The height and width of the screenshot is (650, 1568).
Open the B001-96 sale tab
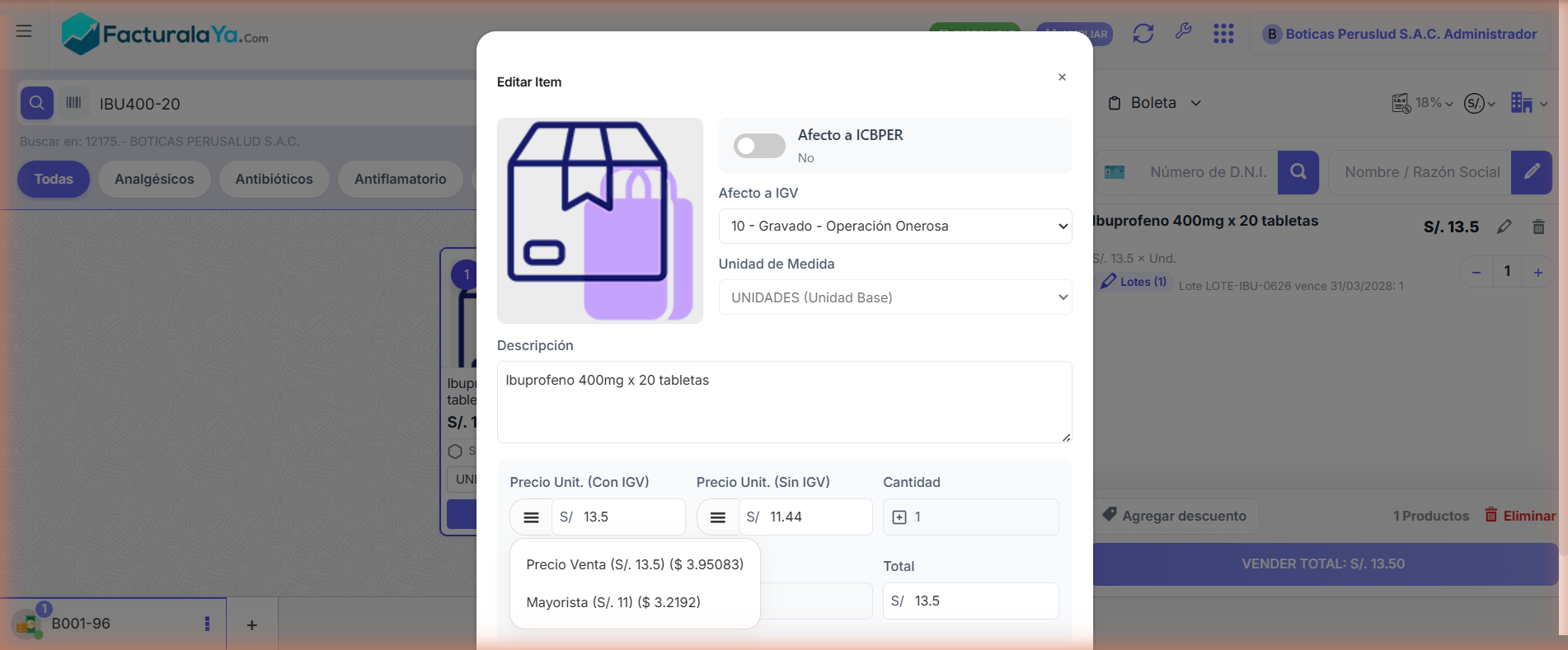coord(113,624)
